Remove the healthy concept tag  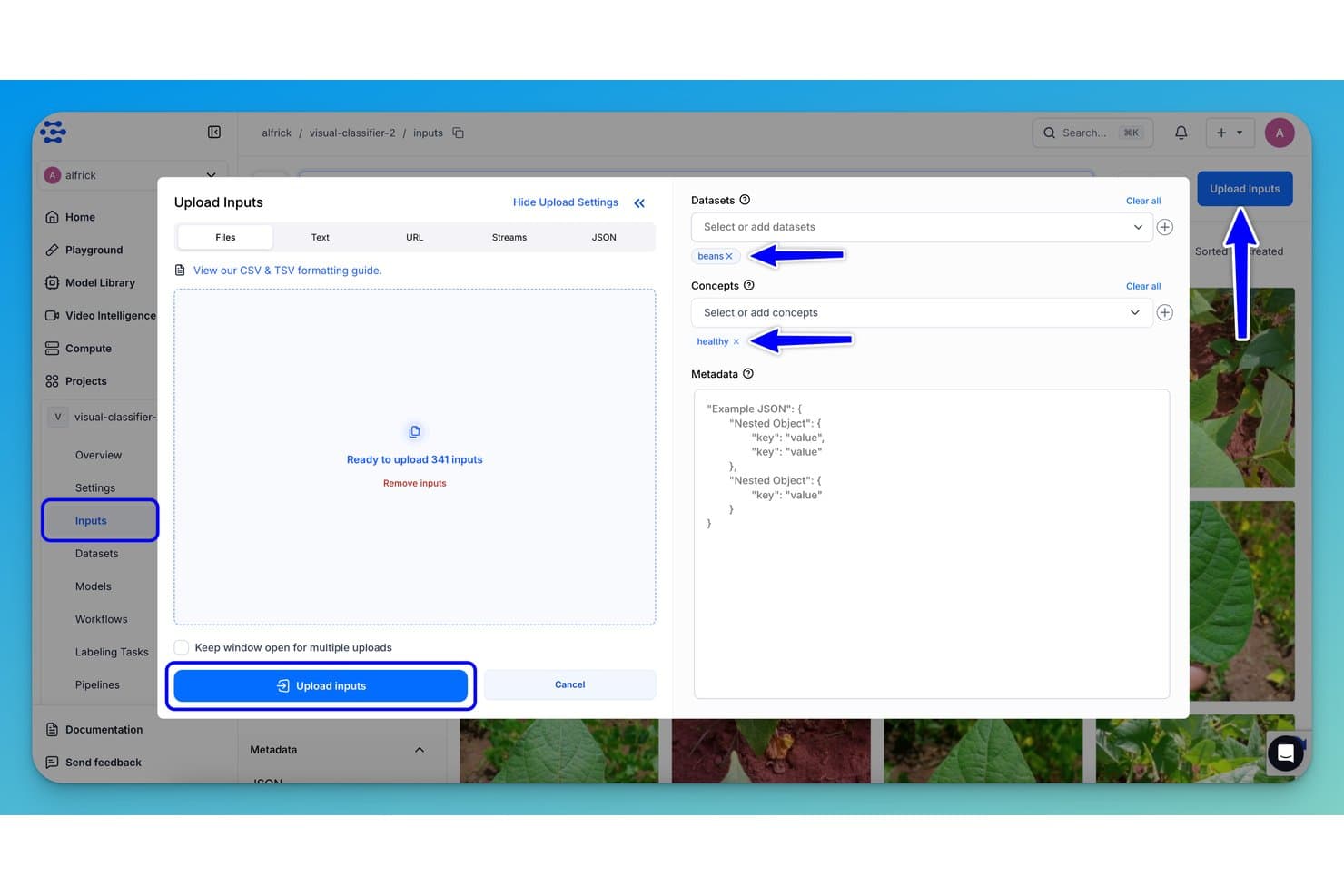click(736, 341)
